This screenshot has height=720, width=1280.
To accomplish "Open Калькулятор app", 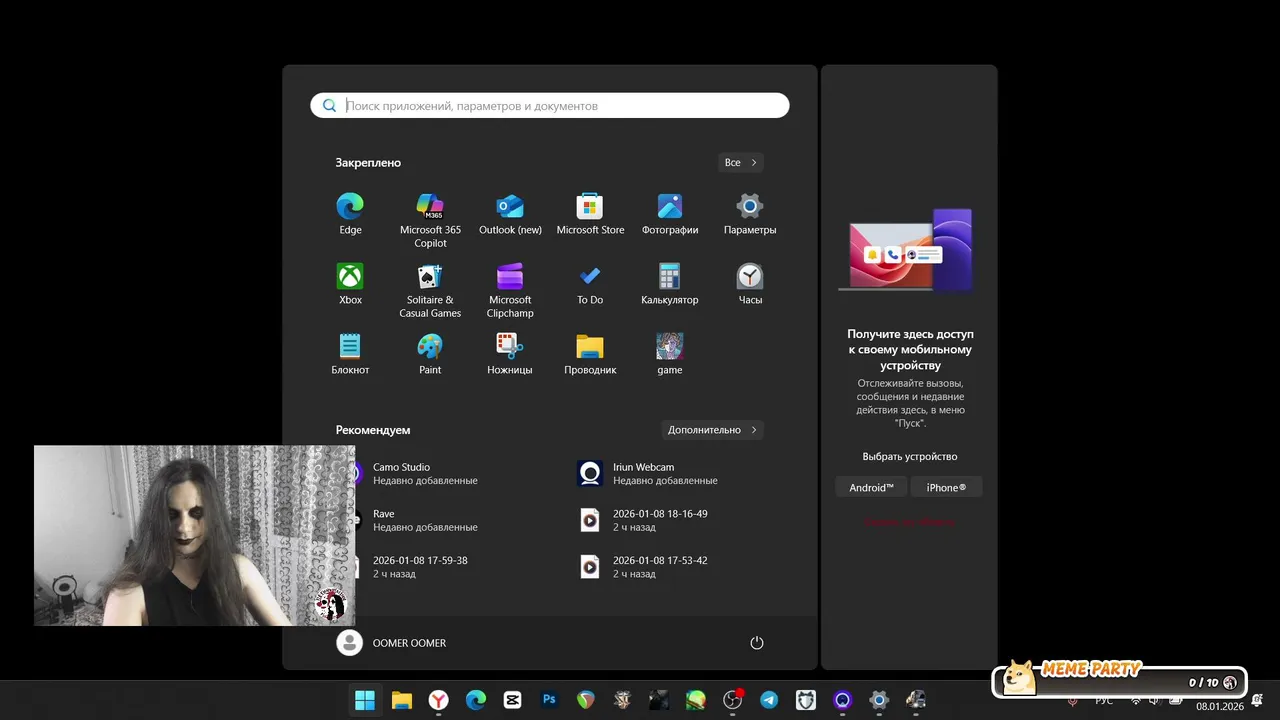I will click(x=670, y=285).
